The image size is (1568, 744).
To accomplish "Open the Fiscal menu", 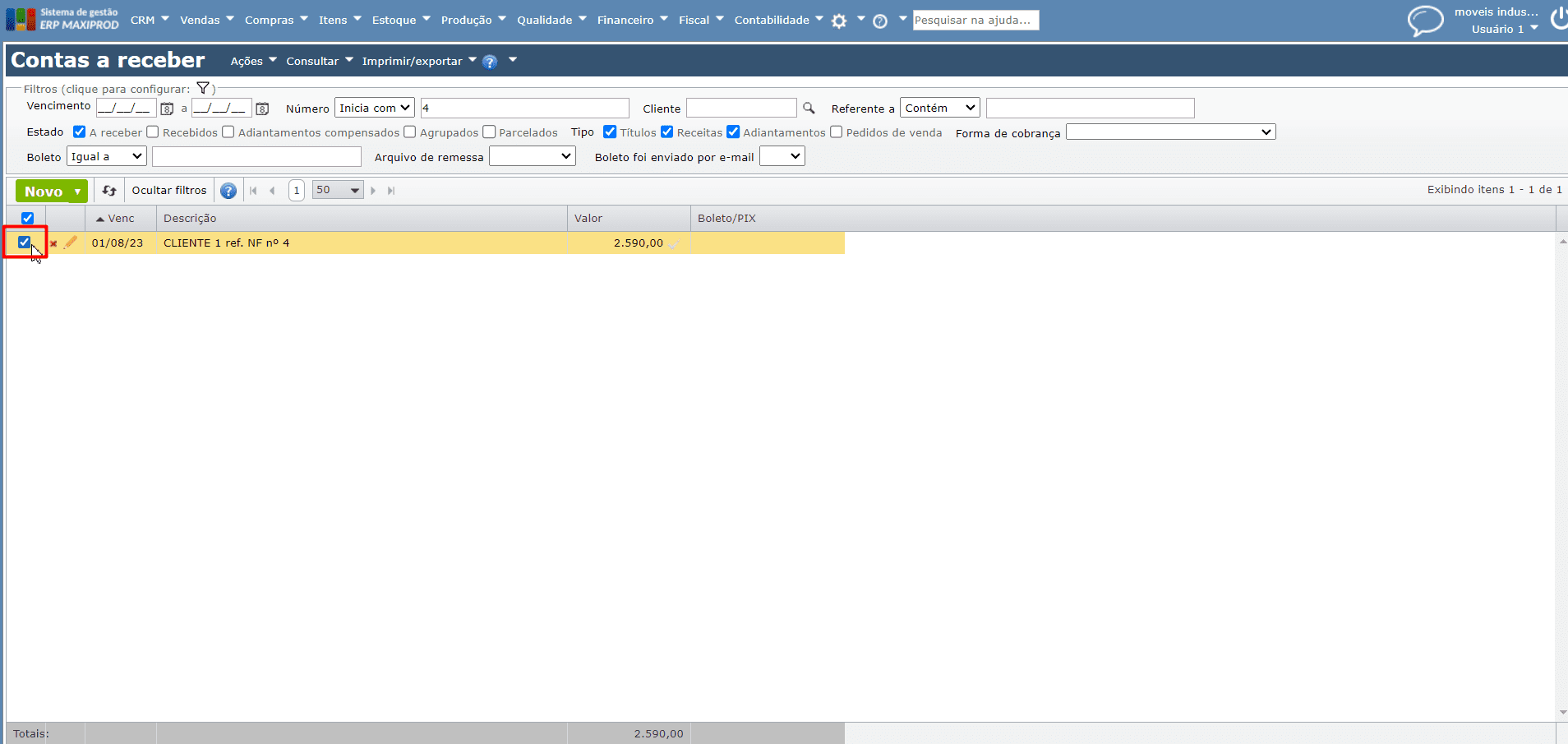I will click(701, 20).
